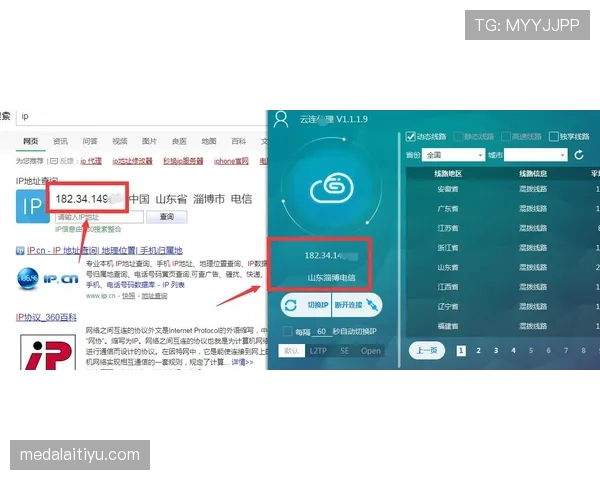Switch to 百科 search tab
This screenshot has height=480, width=600.
[238, 141]
